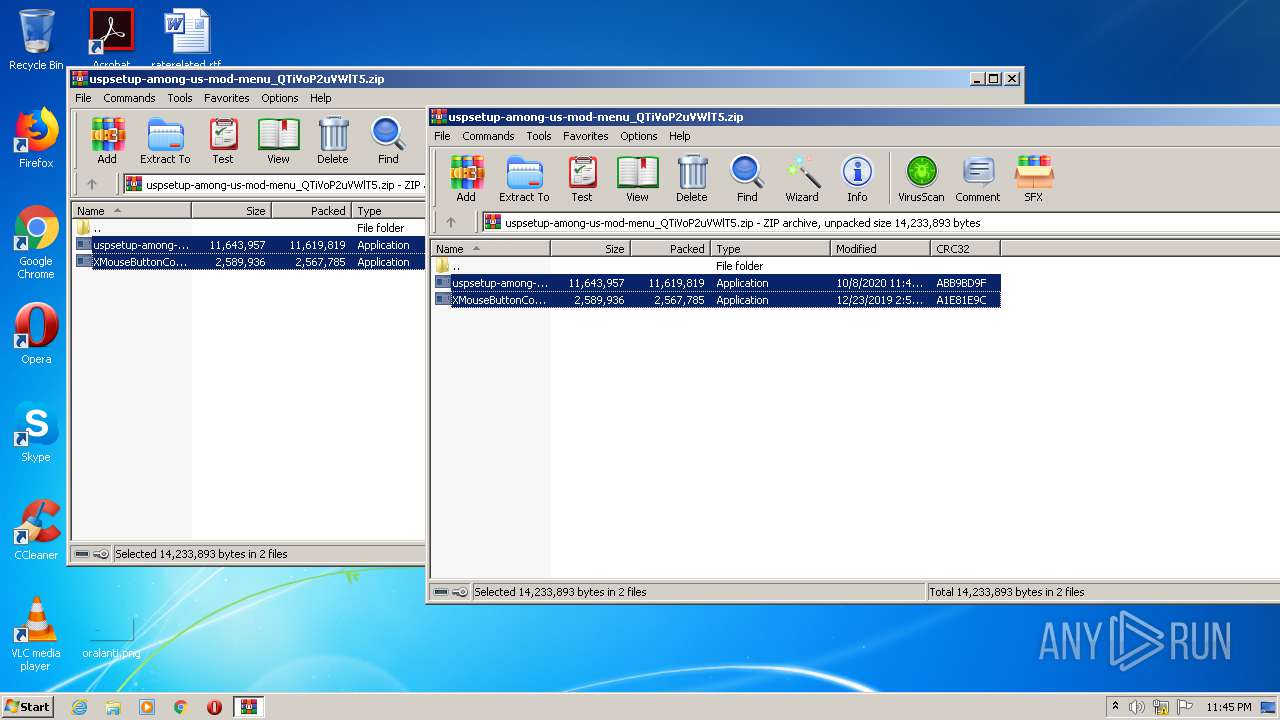Click Delete icon in front WinRAR window
The width and height of the screenshot is (1280, 720).
692,179
